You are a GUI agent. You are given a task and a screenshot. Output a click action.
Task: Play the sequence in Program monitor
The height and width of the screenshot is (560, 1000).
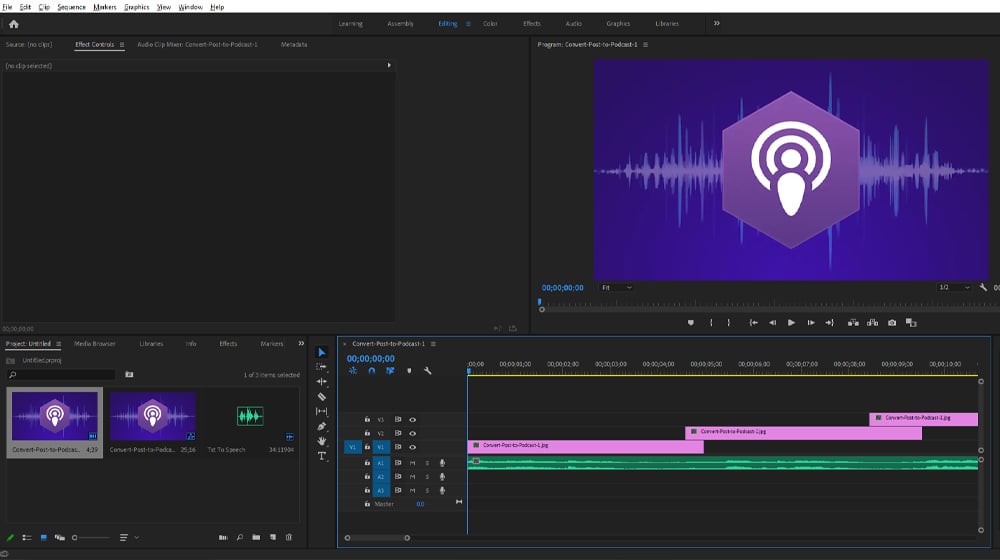point(791,323)
